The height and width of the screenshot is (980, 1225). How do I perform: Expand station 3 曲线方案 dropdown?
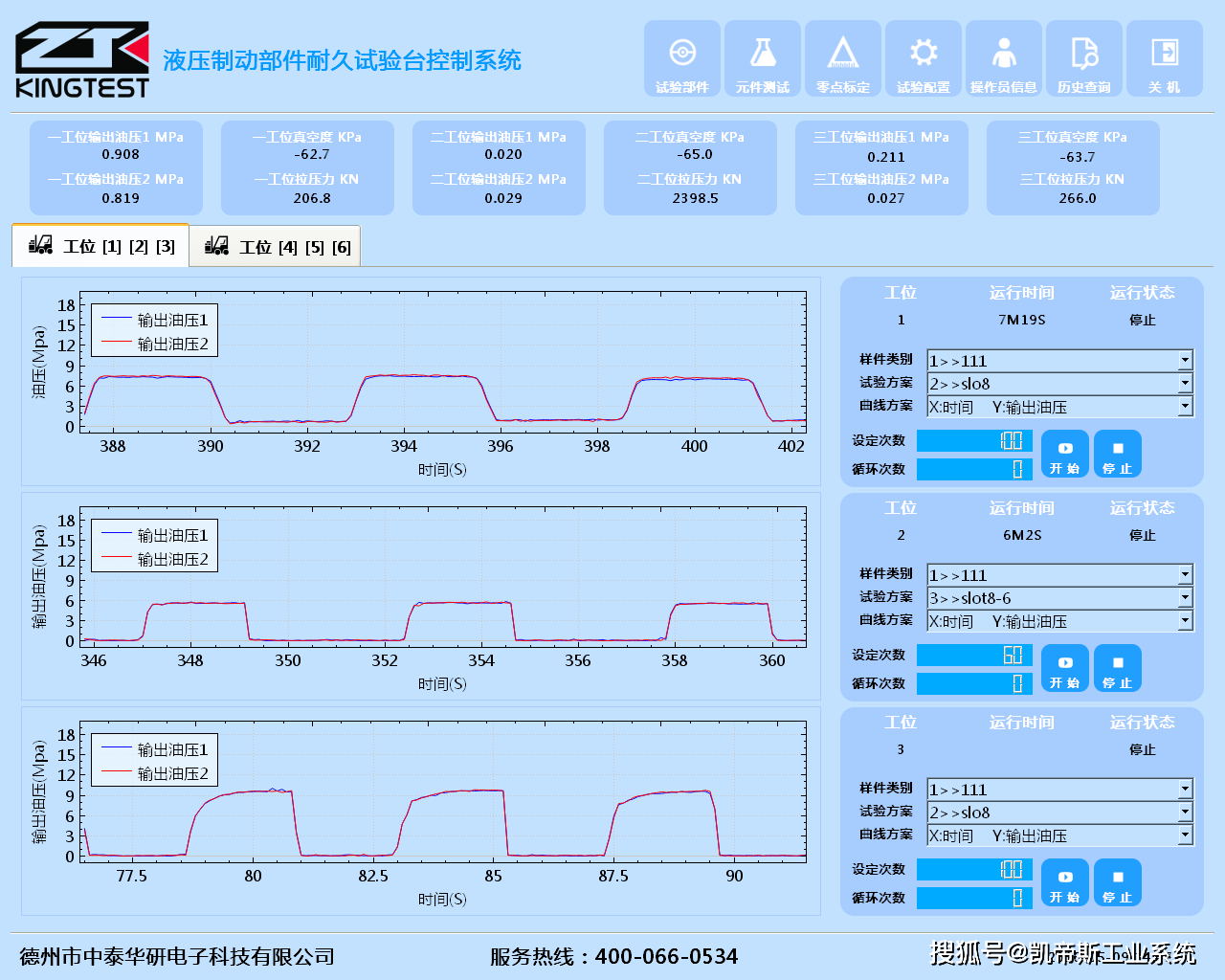pos(1185,835)
